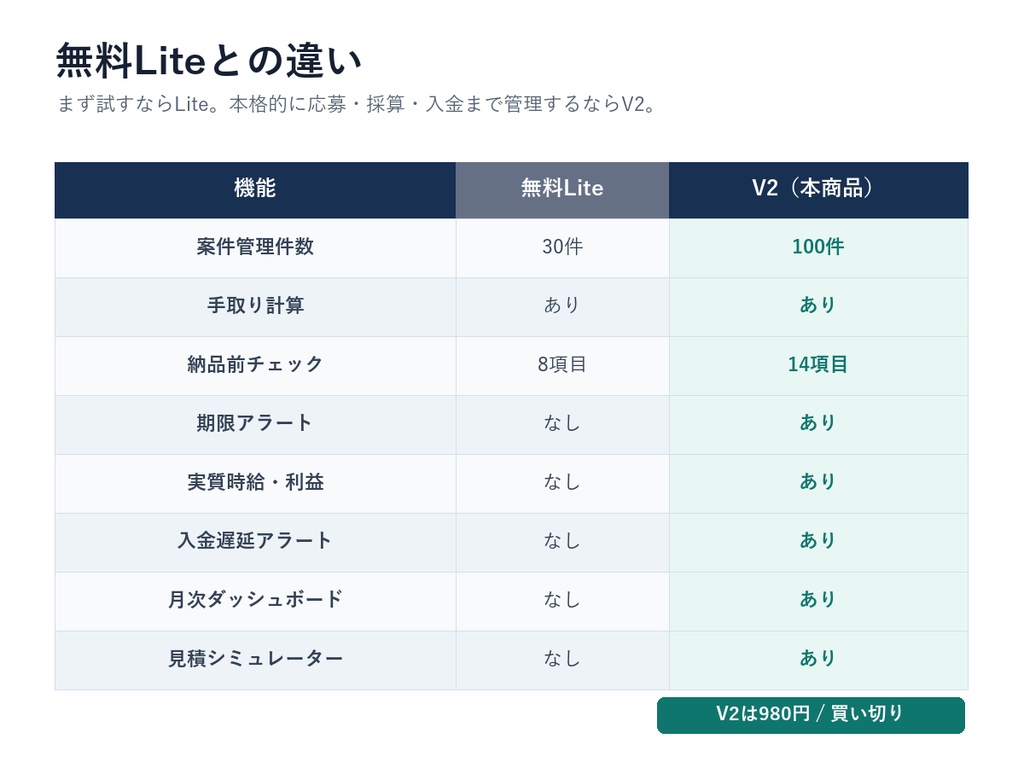1024x768 pixels.
Task: Select the '案件管理件数' row label
Action: tap(255, 247)
